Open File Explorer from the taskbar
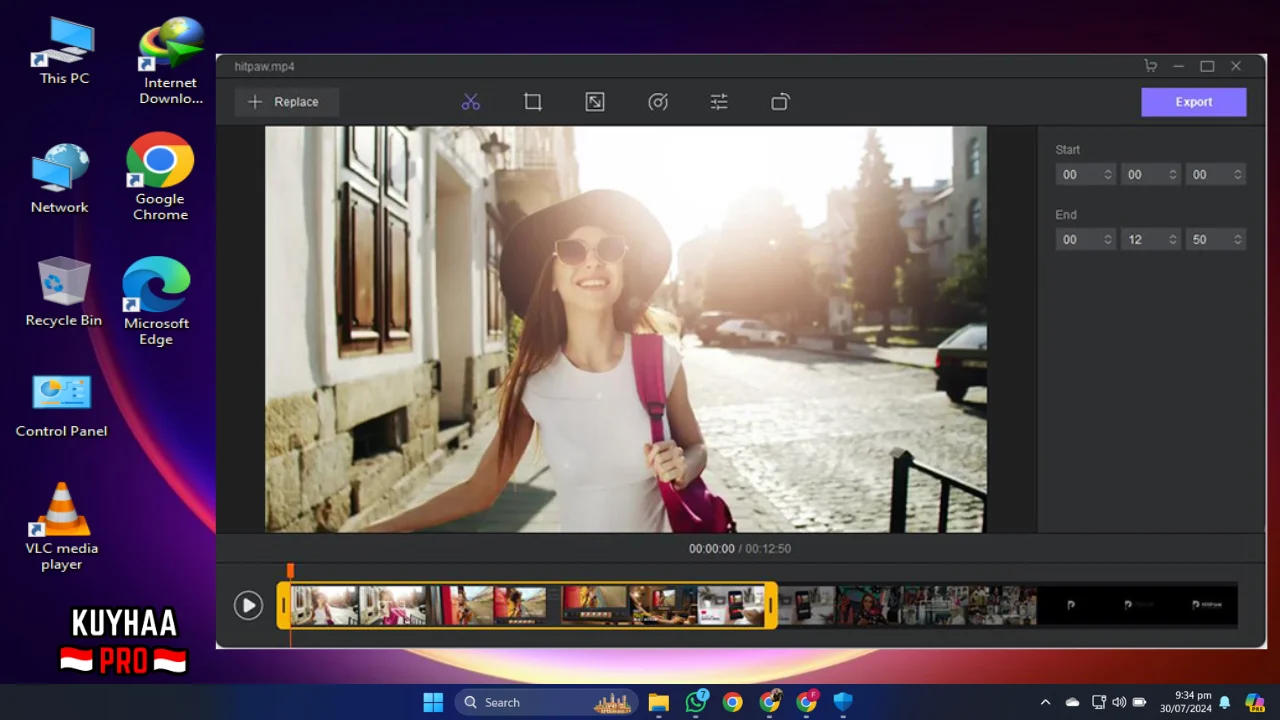1280x720 pixels. pyautogui.click(x=658, y=702)
